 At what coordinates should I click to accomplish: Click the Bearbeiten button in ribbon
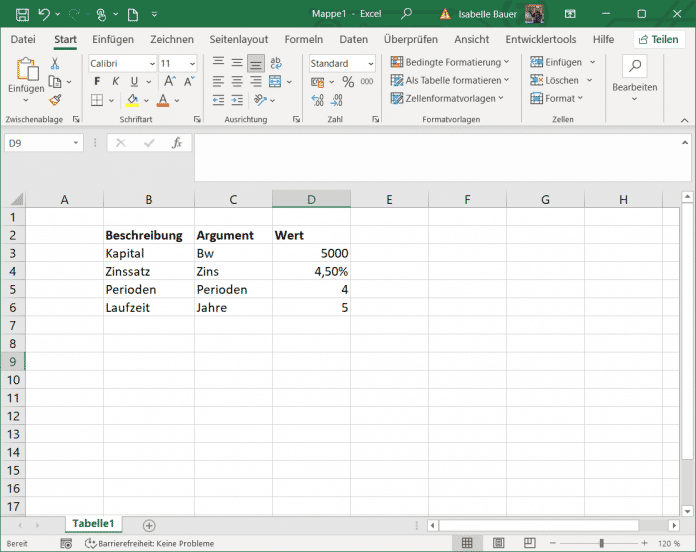[635, 75]
